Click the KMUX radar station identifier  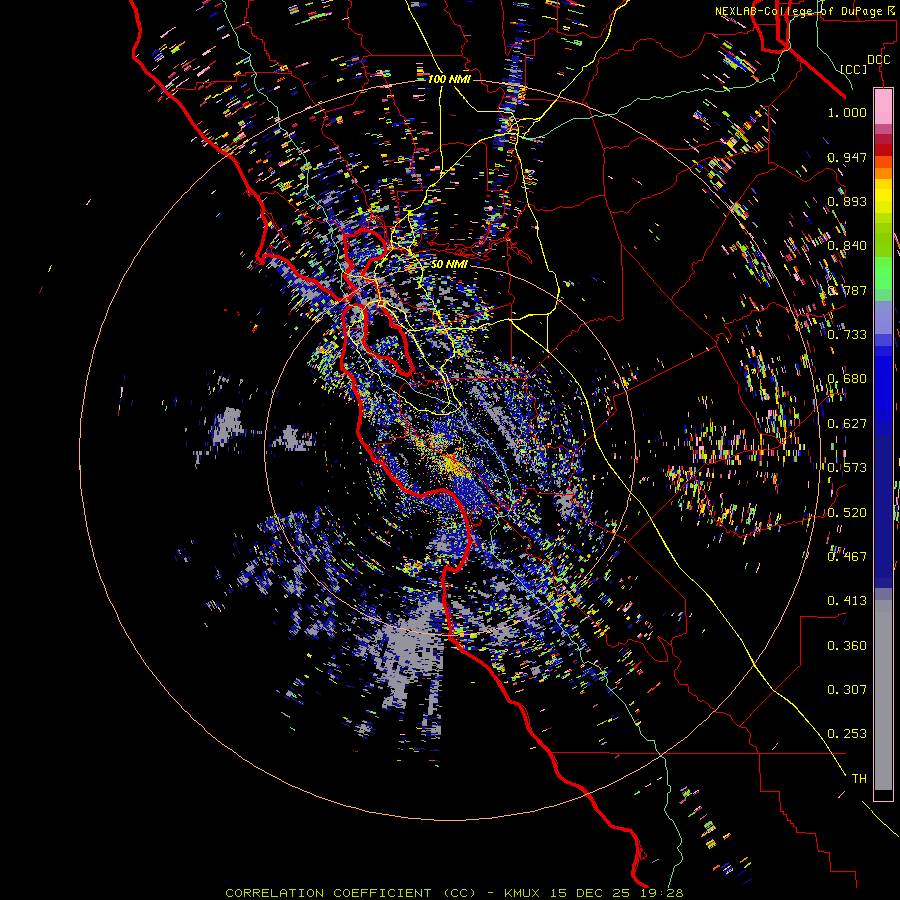[523, 893]
